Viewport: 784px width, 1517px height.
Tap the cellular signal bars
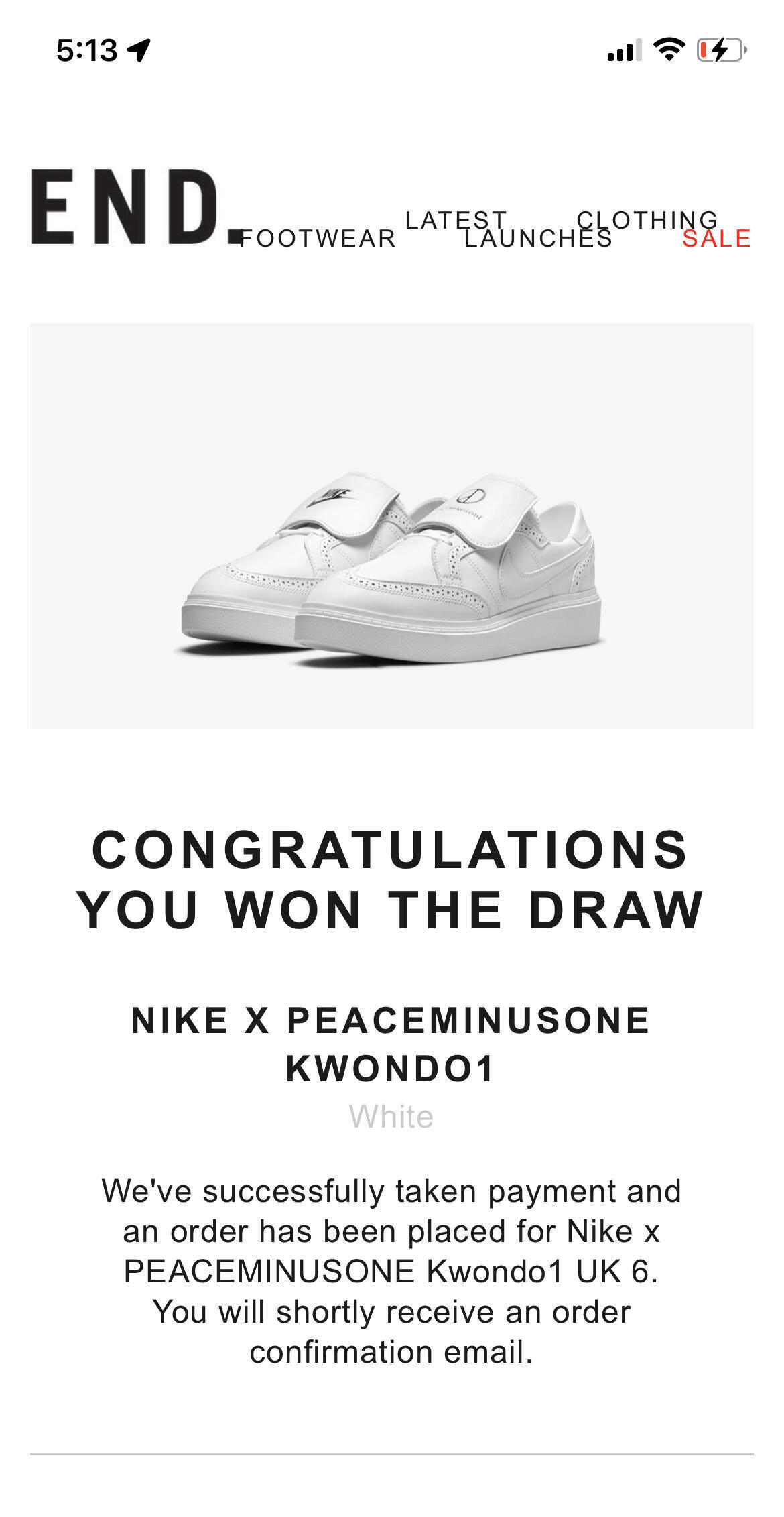coord(625,50)
